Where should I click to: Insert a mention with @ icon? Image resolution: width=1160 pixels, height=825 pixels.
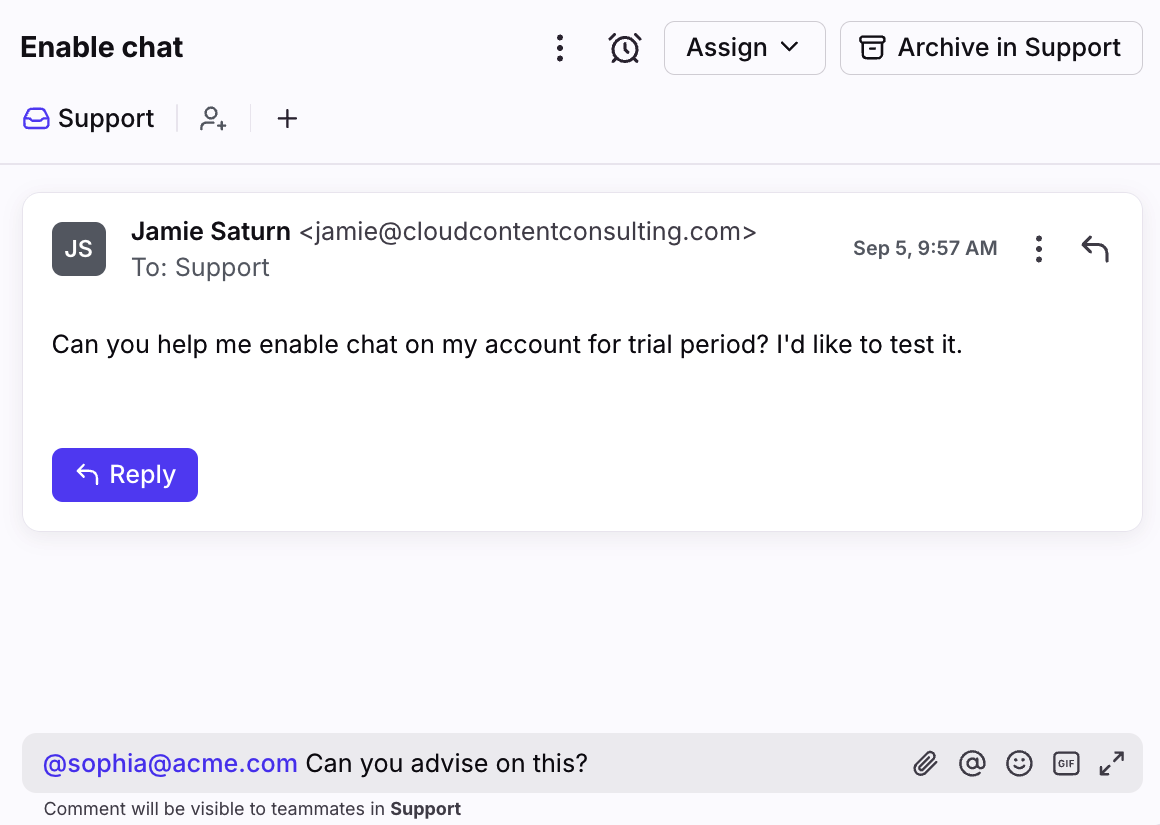tap(972, 763)
